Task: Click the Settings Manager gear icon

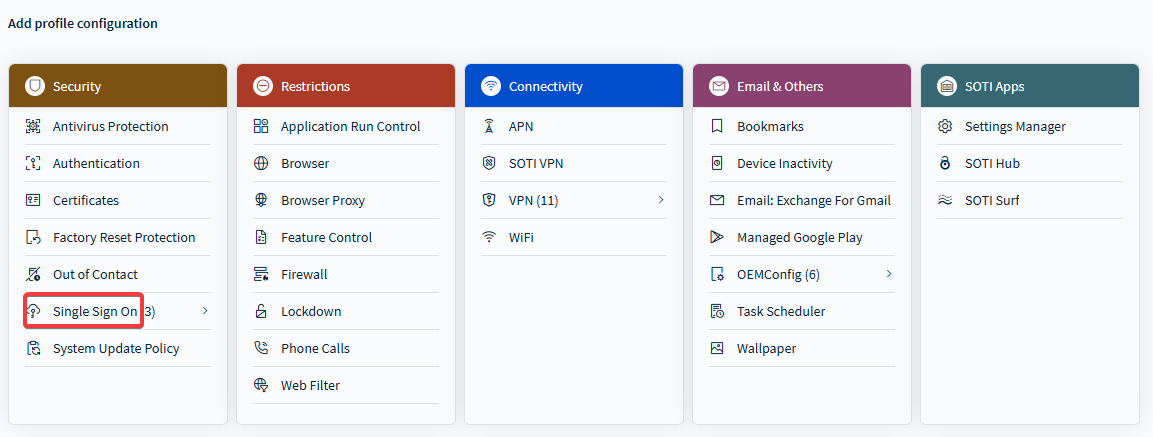Action: [x=945, y=127]
